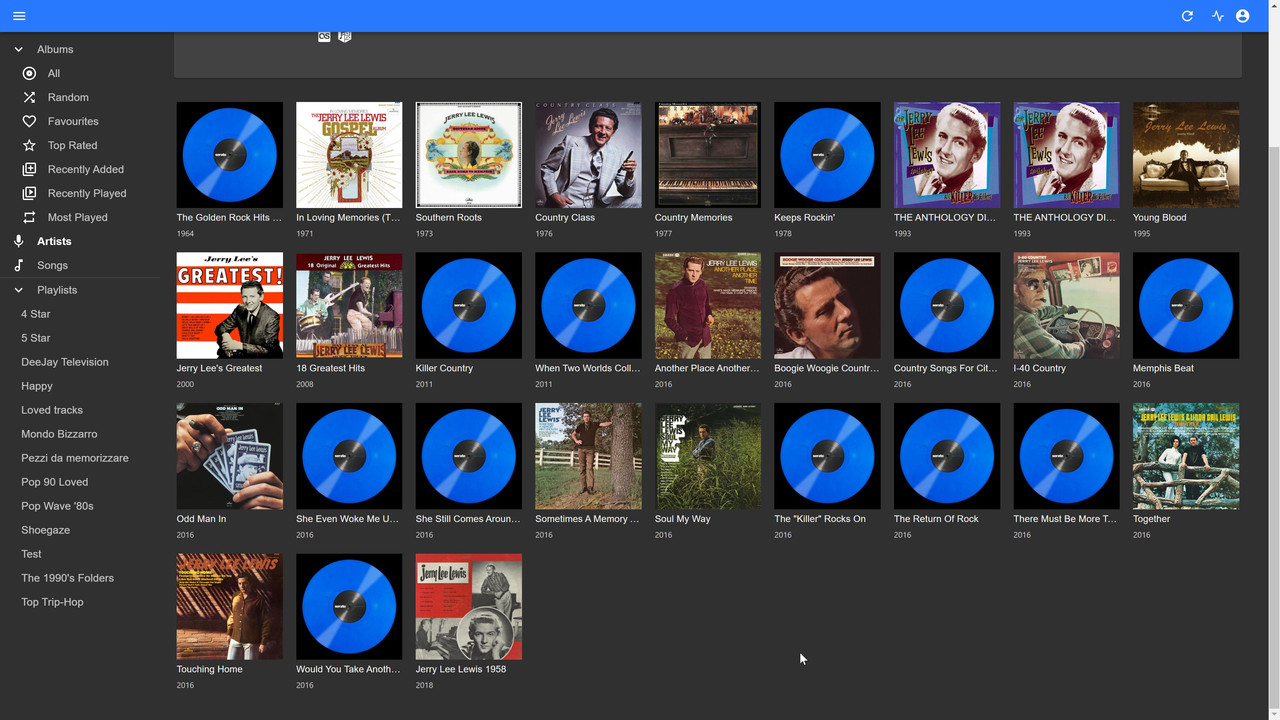This screenshot has height=720, width=1280.
Task: Open the I-40 Country album cover
Action: coord(1066,305)
